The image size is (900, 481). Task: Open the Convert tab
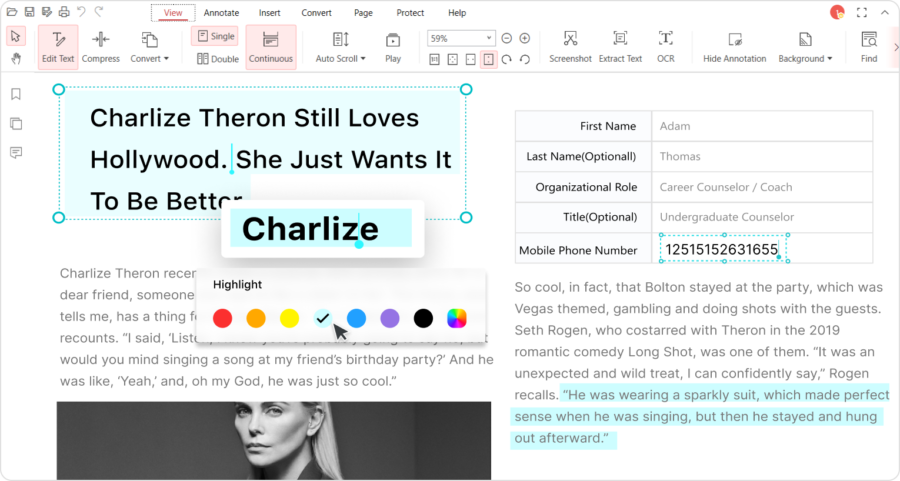[316, 13]
